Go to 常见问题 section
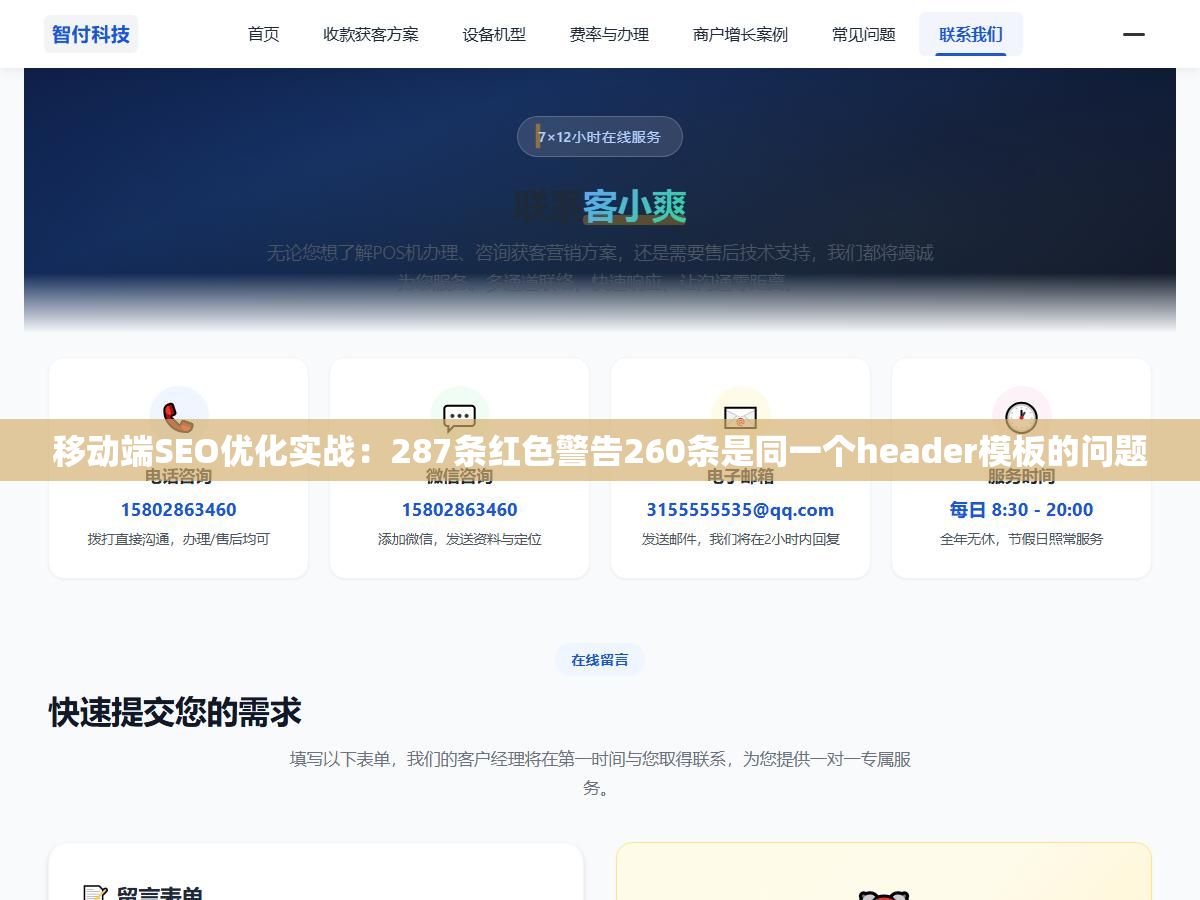 (x=864, y=34)
